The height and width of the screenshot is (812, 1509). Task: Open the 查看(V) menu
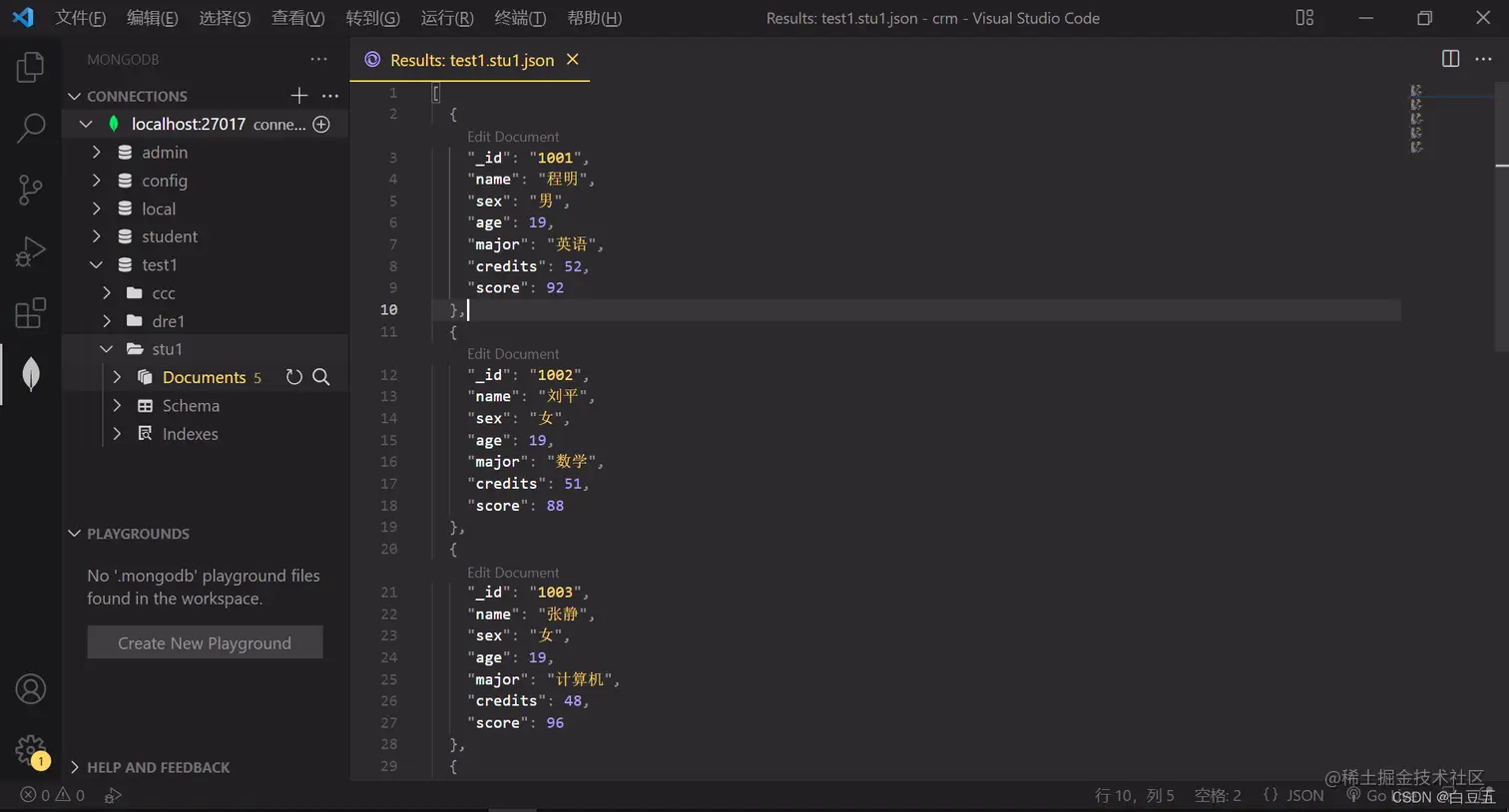297,18
